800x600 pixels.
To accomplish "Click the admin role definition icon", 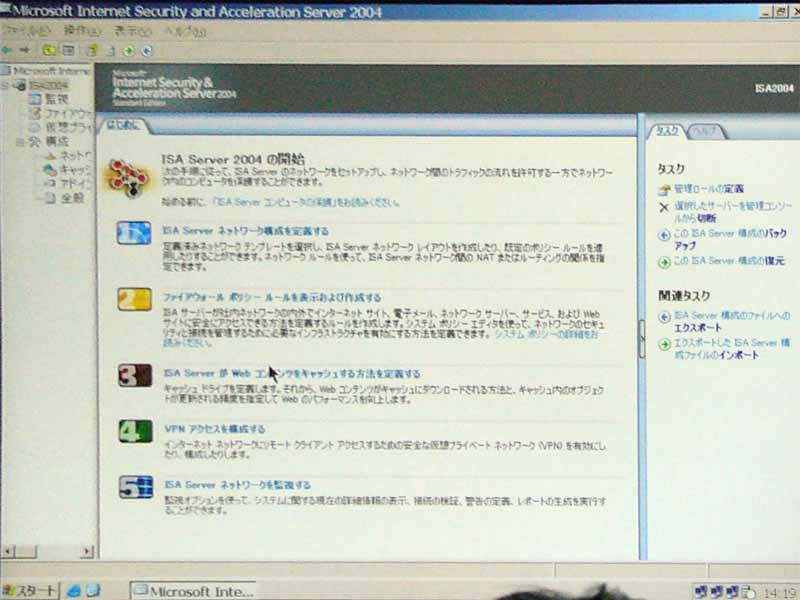I will pyautogui.click(x=664, y=190).
